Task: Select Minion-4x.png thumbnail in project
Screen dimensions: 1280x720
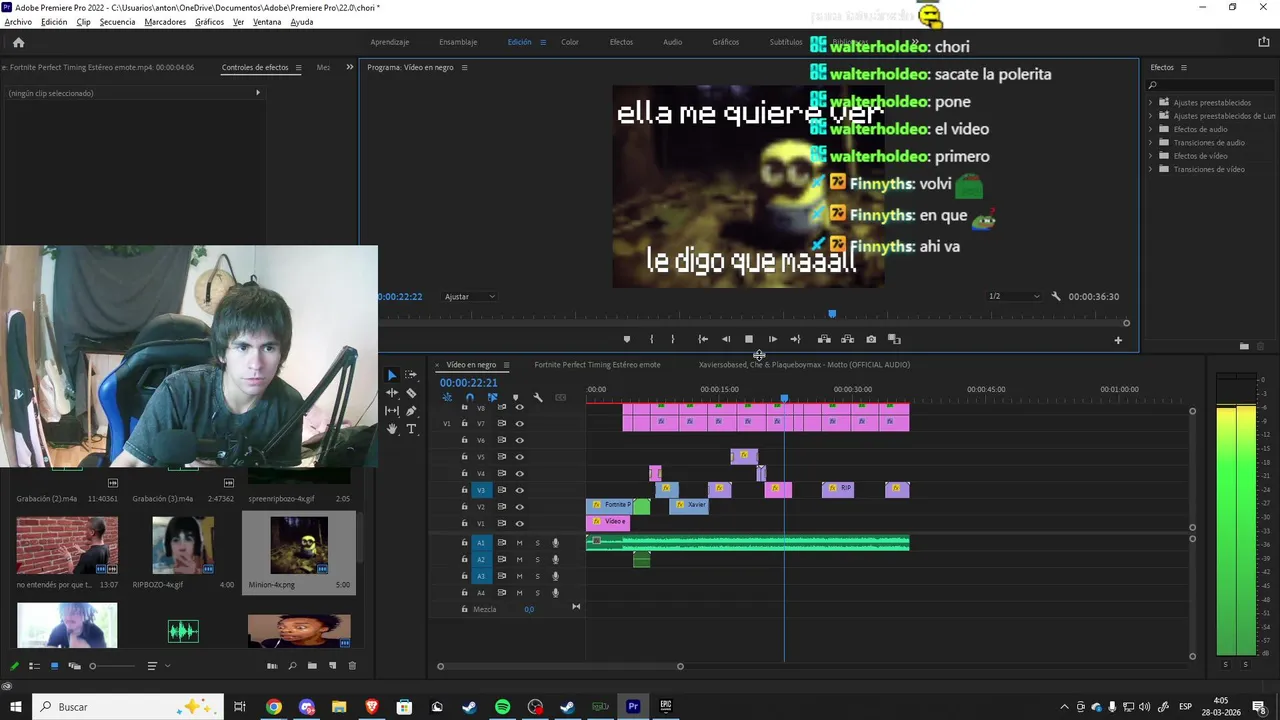Action: (299, 545)
